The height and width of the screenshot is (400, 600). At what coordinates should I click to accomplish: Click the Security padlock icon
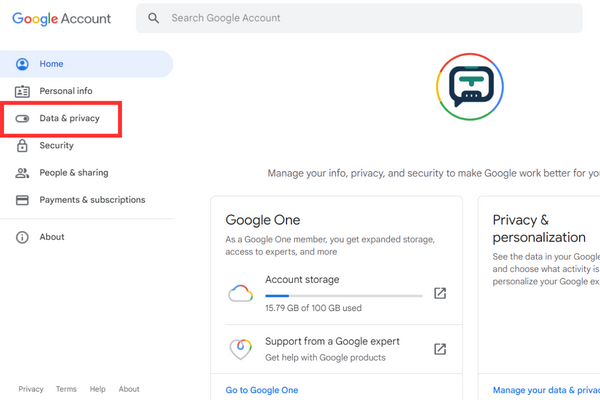pyautogui.click(x=22, y=145)
